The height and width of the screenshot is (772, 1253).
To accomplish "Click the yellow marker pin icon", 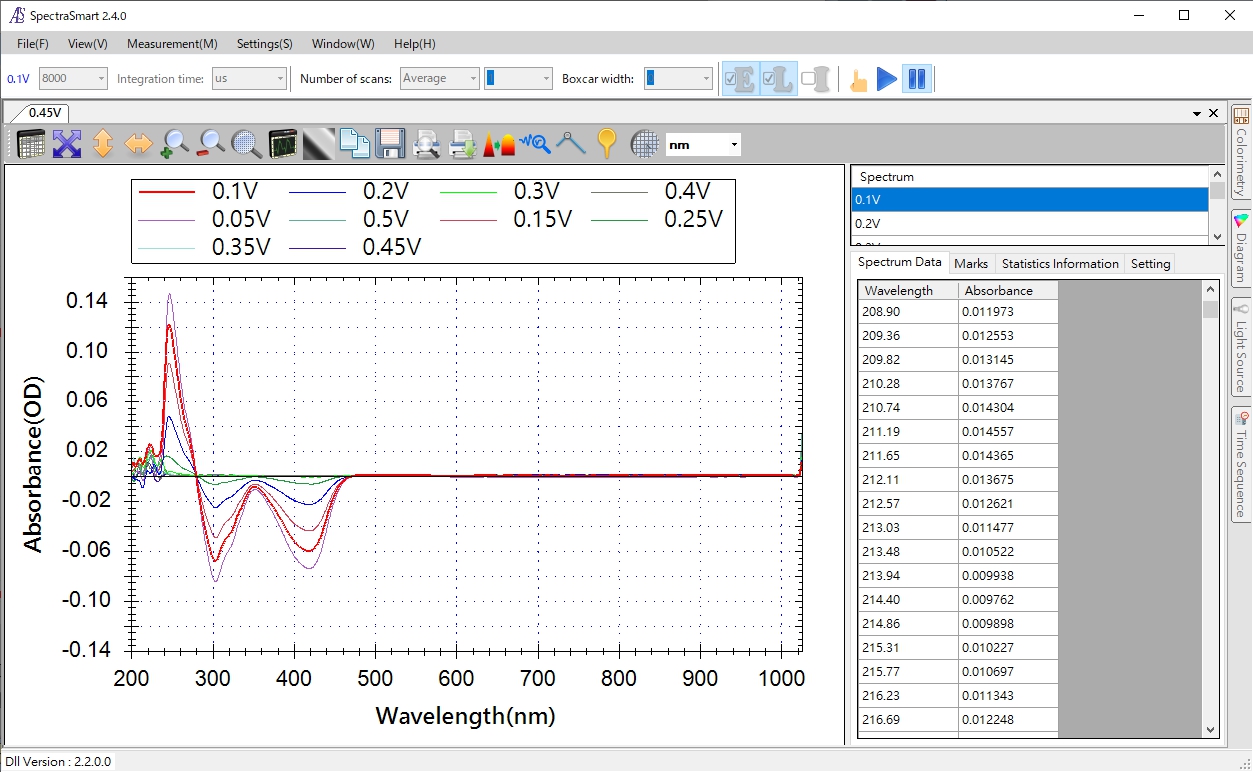I will [606, 144].
